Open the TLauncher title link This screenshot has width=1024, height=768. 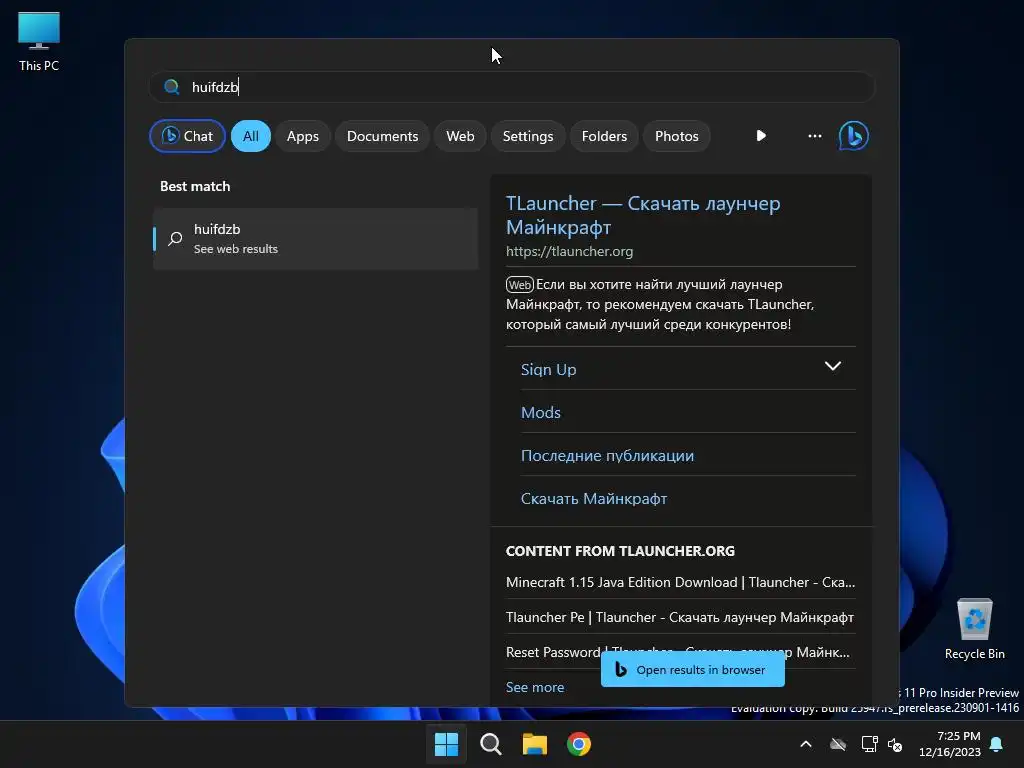[x=643, y=215]
